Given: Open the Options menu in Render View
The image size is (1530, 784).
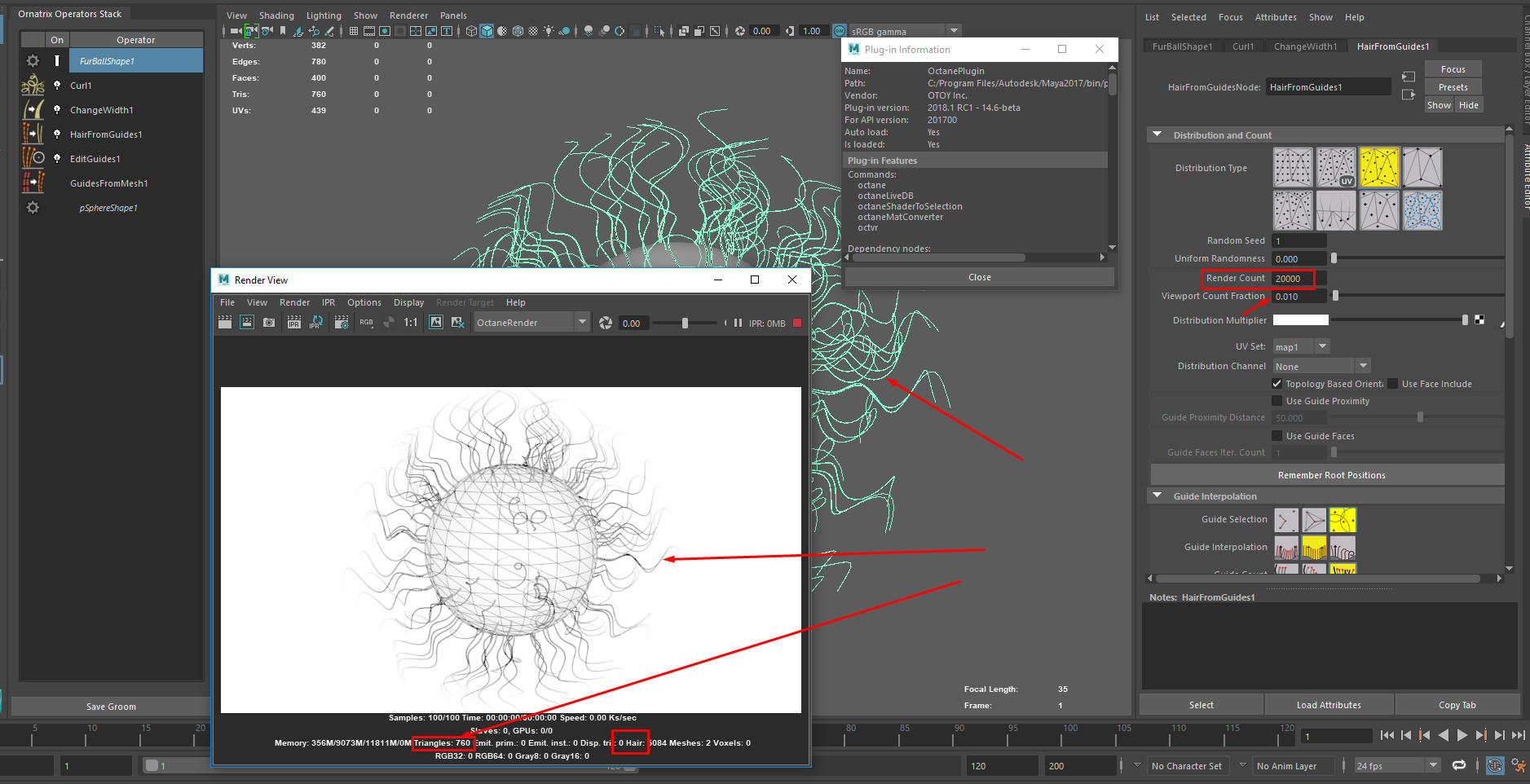Looking at the screenshot, I should pos(364,302).
